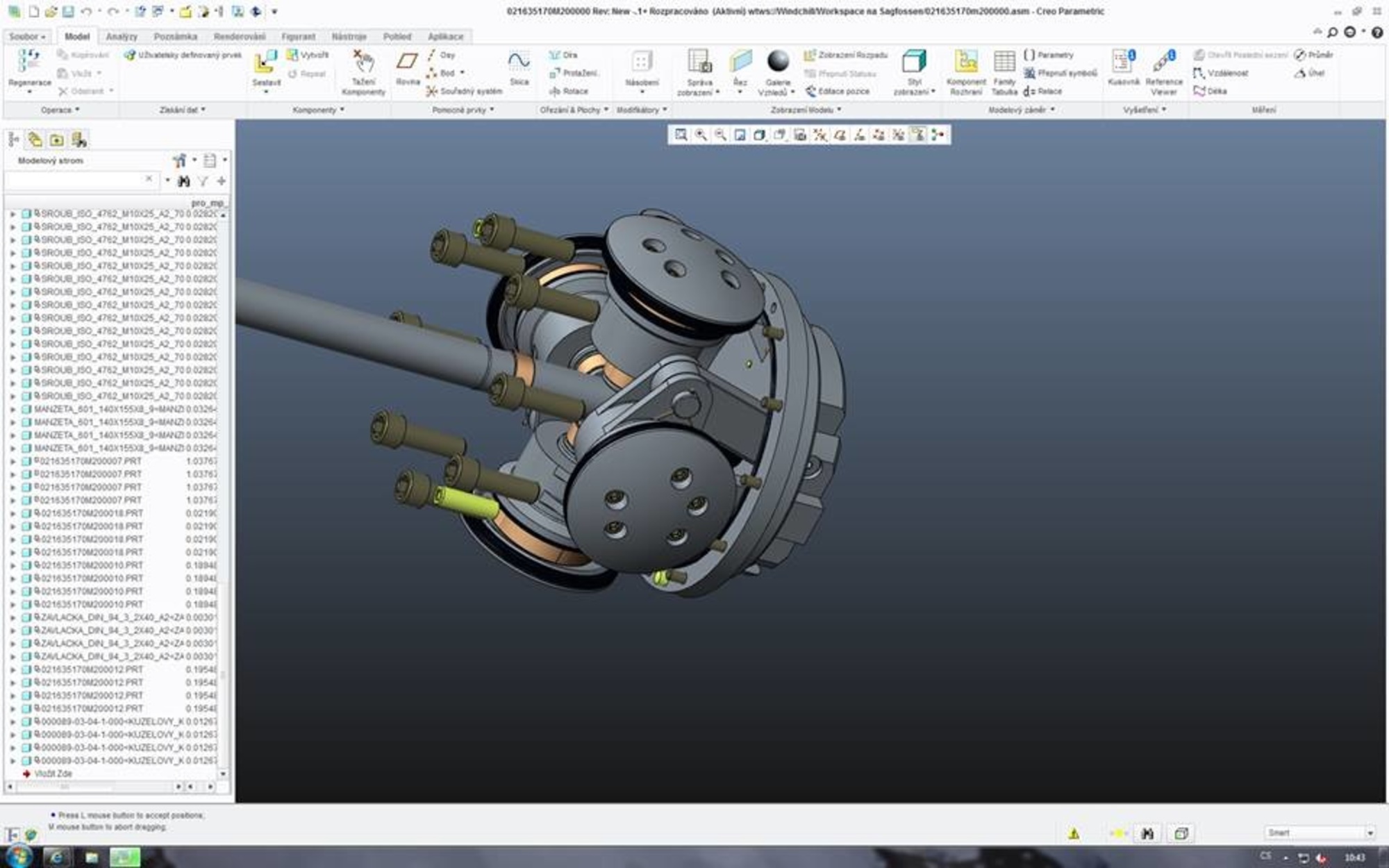Click the Průměr measure button

(x=1313, y=55)
